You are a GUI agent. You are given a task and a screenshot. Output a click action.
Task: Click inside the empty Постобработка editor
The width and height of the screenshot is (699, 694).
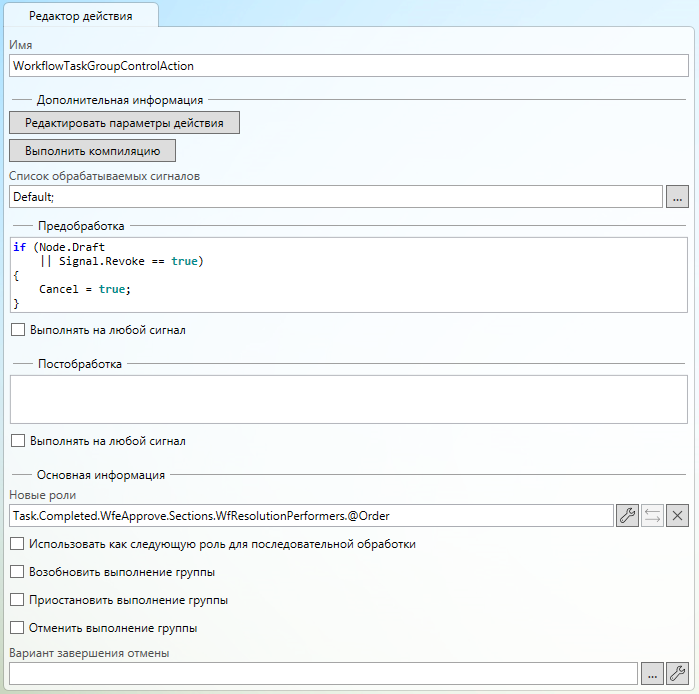point(348,399)
